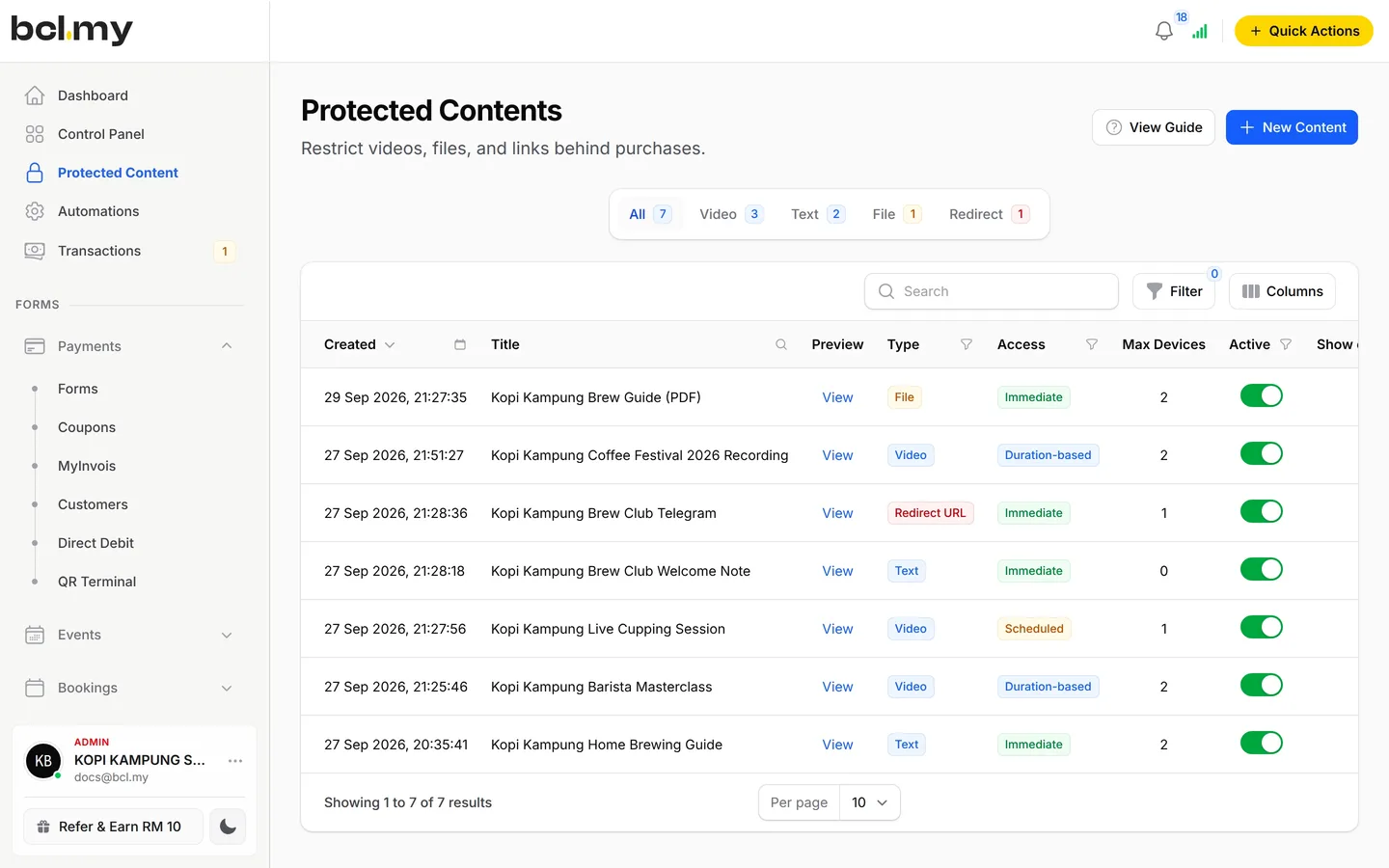Click the bcl.my logo
1389x868 pixels.
[71, 30]
